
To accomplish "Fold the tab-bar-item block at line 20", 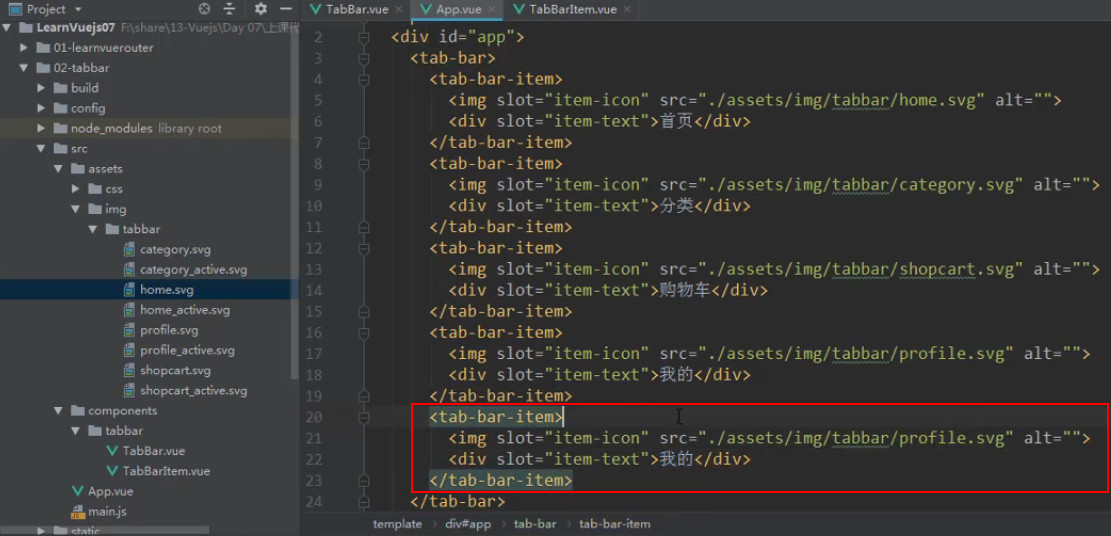I will (x=363, y=417).
